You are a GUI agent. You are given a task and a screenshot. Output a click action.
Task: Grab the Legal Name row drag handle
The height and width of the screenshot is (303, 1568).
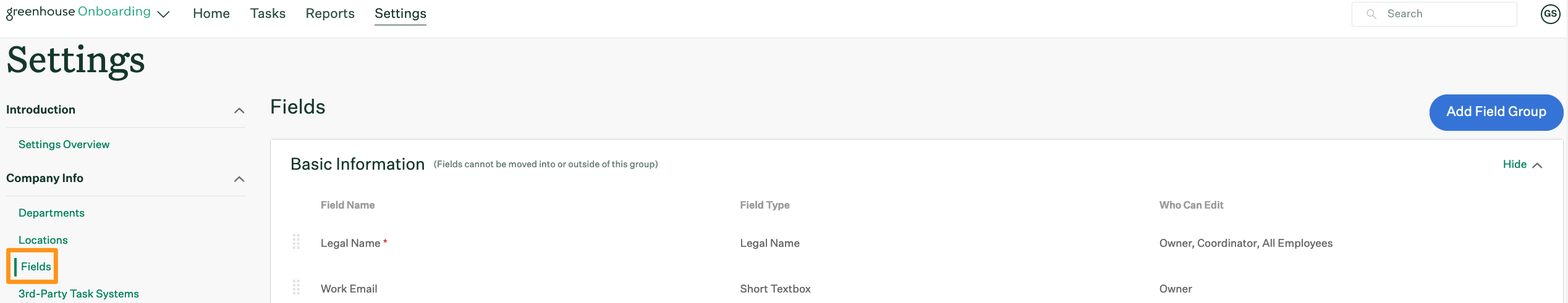click(296, 242)
